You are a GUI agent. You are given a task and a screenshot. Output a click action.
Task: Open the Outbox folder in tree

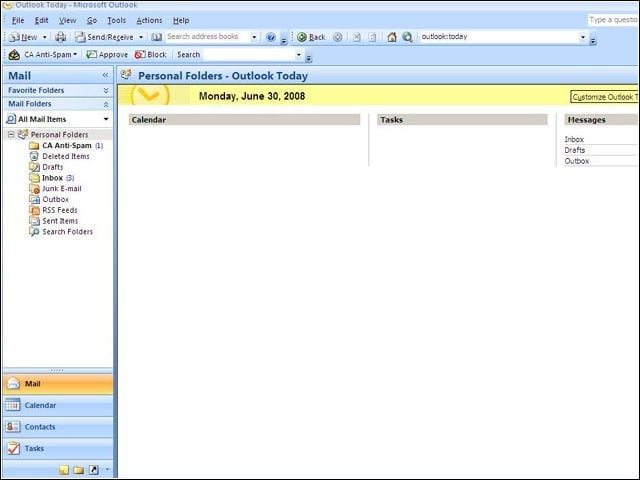(56, 199)
